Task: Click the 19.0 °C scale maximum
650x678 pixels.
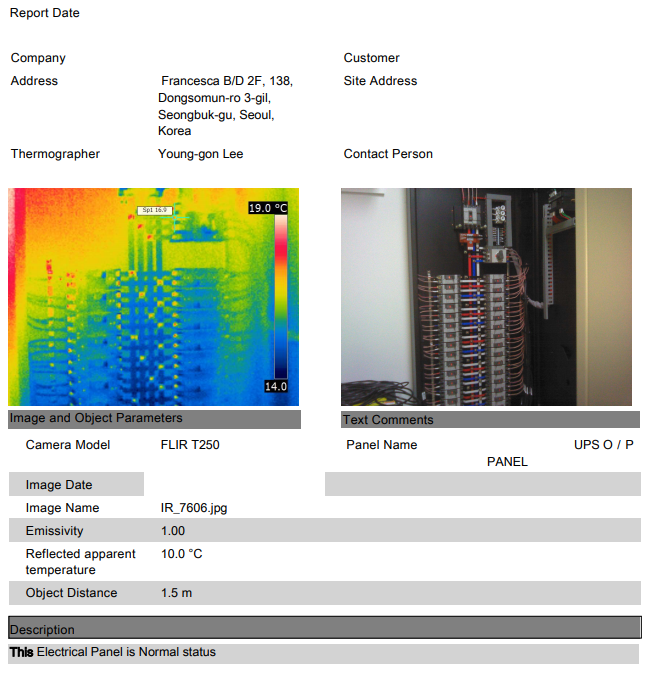Action: (268, 208)
